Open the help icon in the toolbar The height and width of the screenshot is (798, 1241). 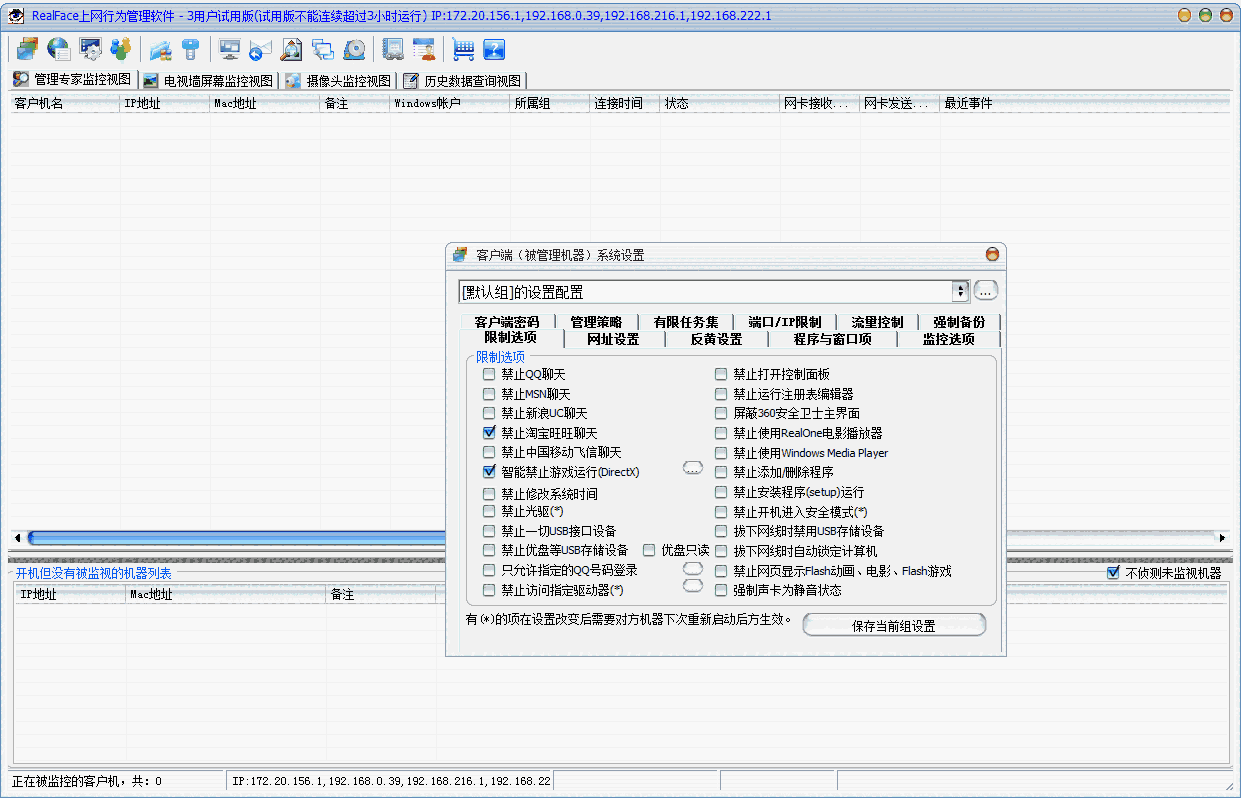pos(494,48)
